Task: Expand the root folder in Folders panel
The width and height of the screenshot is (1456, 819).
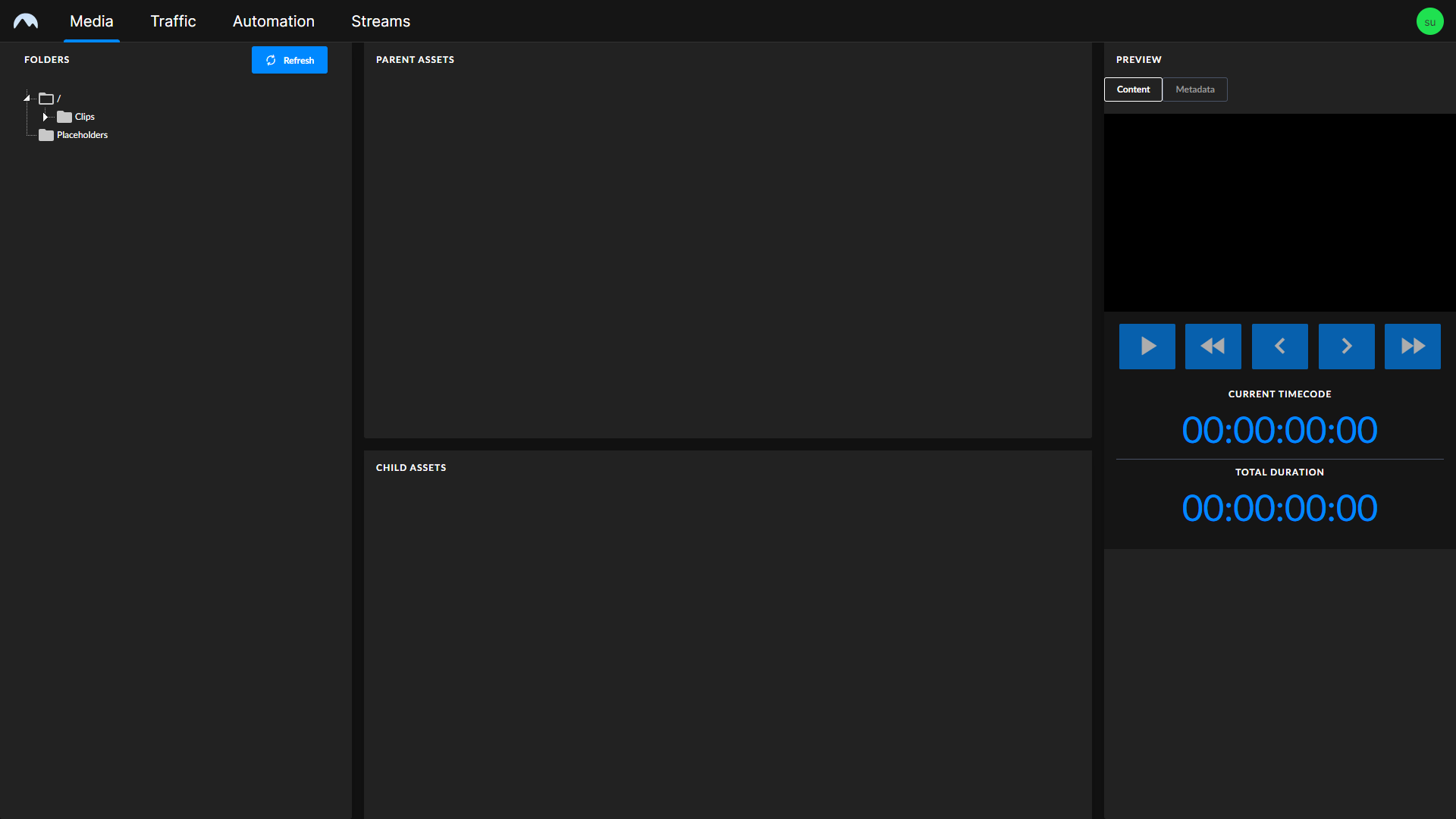Action: [27, 98]
